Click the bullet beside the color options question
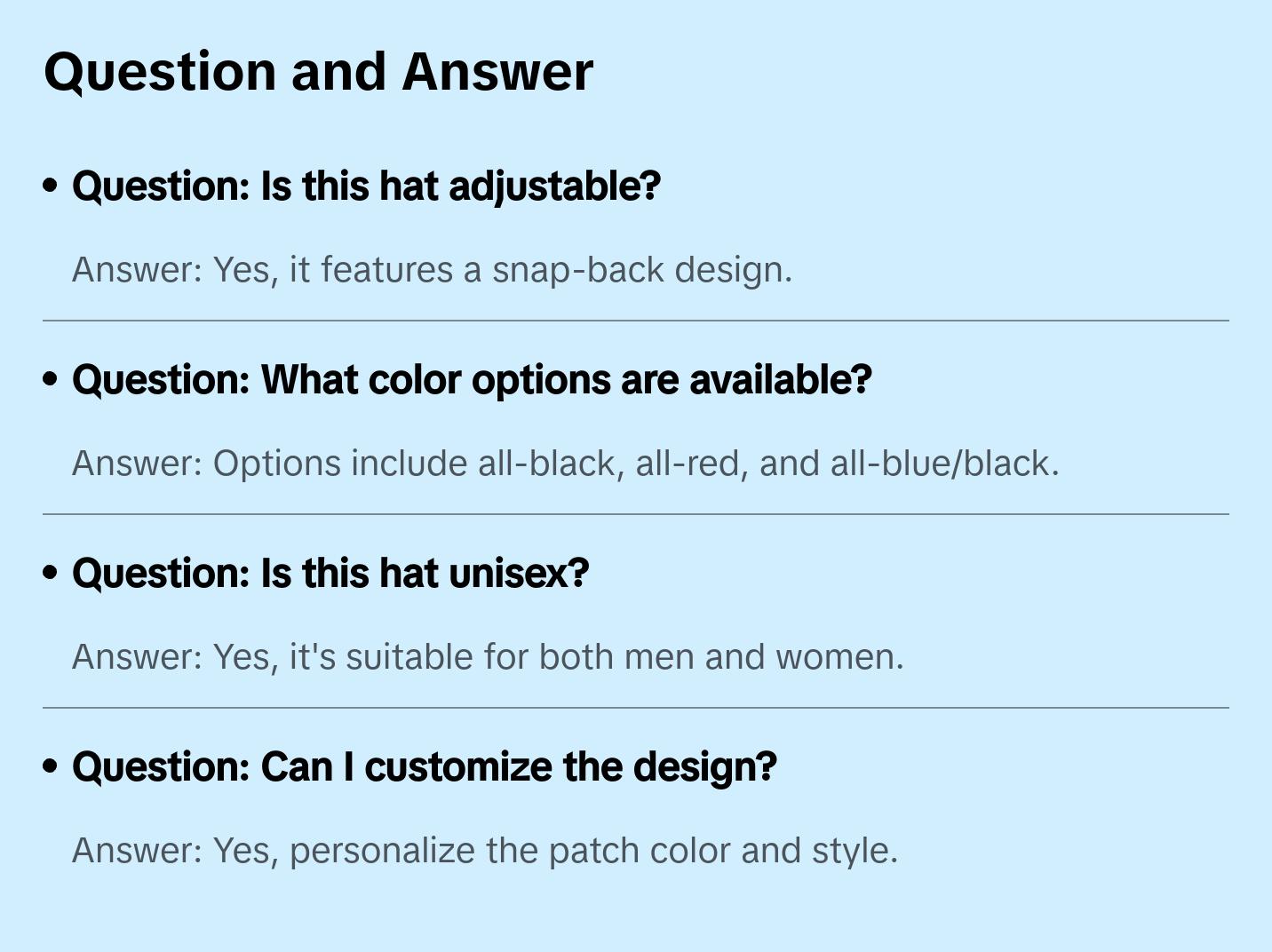 coord(51,379)
